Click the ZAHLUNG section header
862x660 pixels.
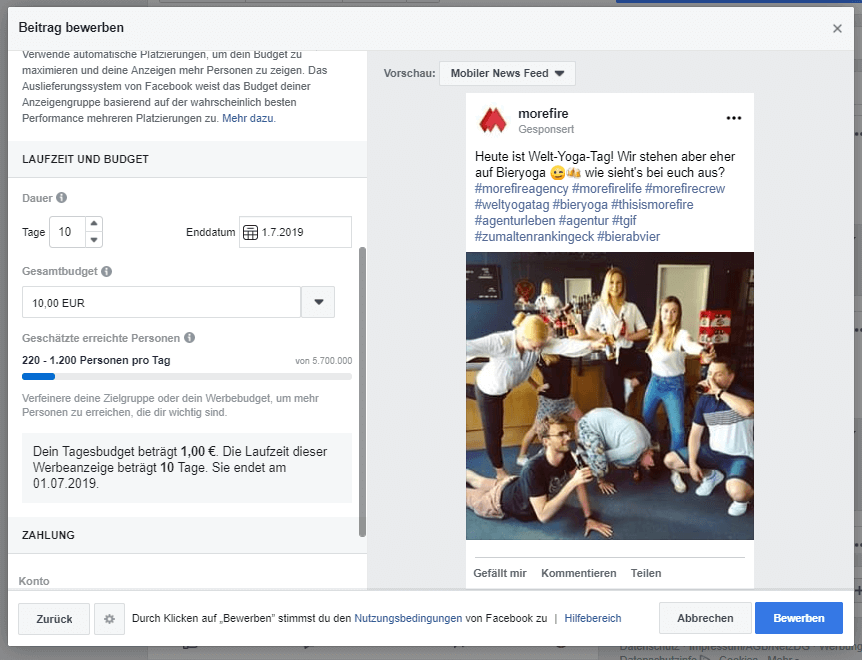click(x=48, y=535)
